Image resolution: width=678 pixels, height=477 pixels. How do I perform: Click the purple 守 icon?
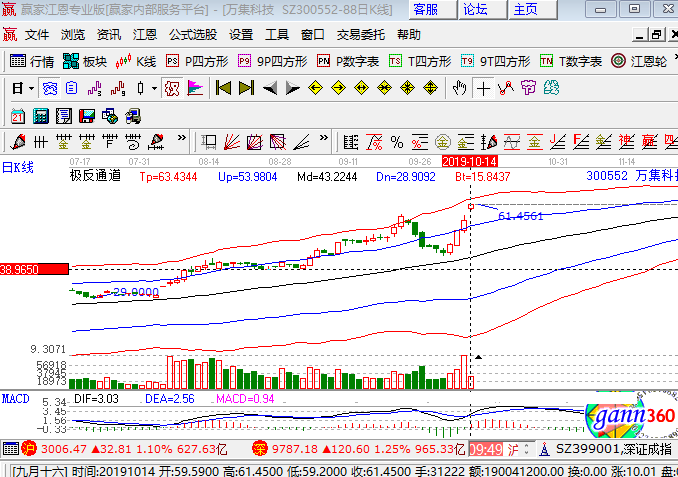pos(528,88)
